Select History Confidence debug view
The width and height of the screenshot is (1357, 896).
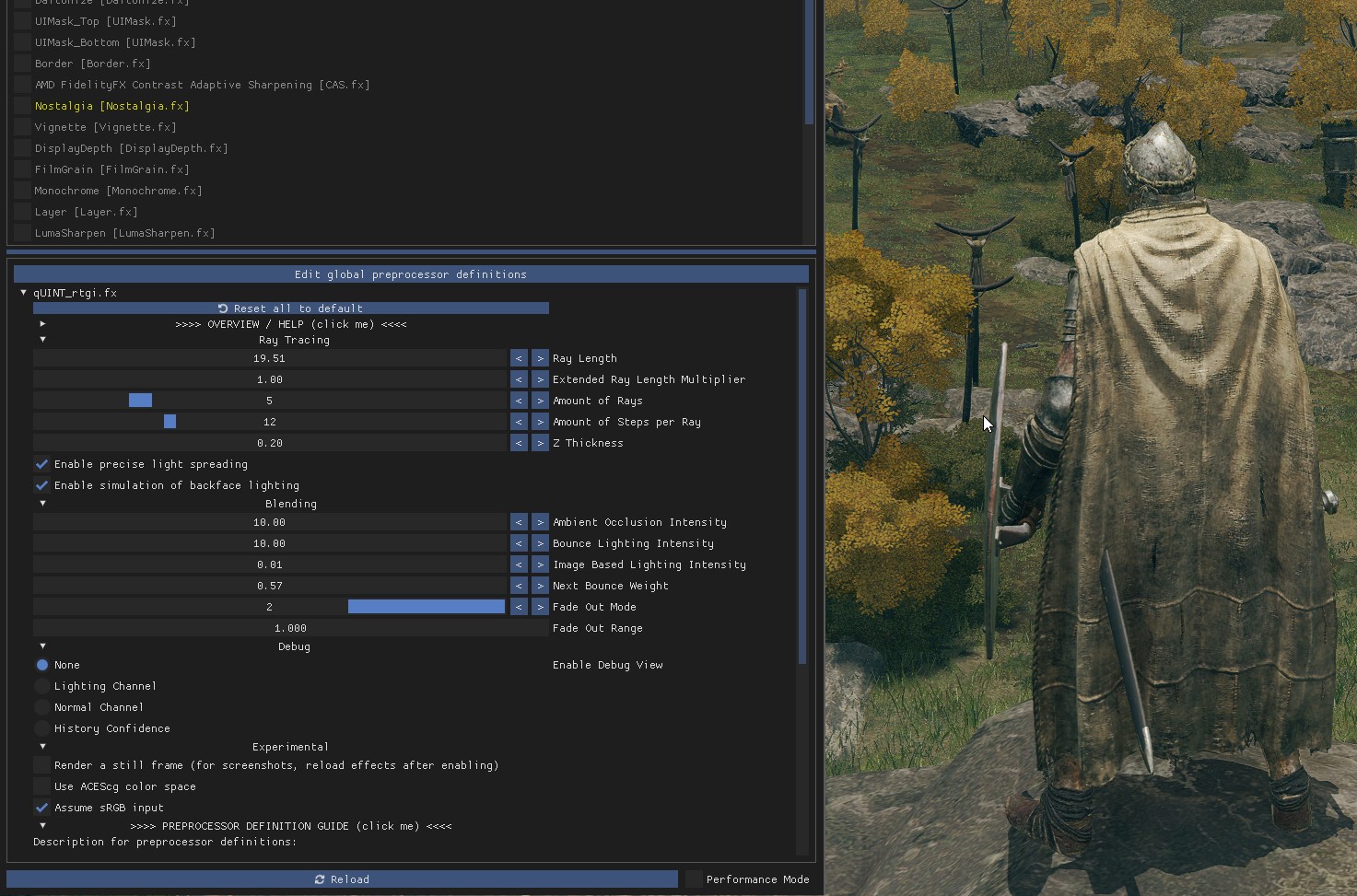pyautogui.click(x=41, y=728)
